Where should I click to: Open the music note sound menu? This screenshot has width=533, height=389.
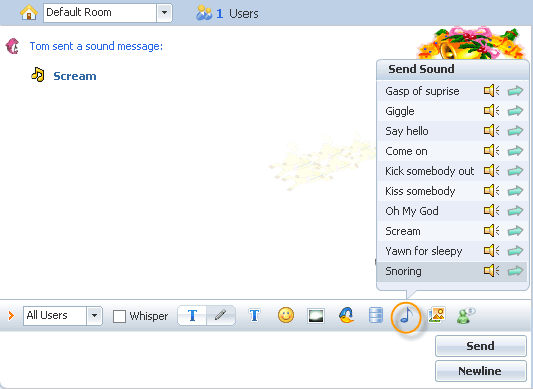[407, 316]
